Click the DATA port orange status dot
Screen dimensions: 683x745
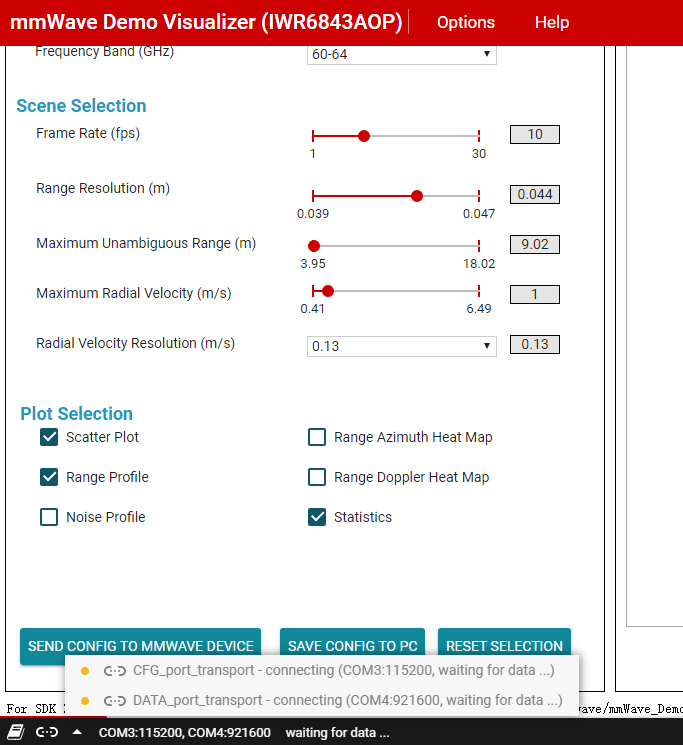(85, 700)
